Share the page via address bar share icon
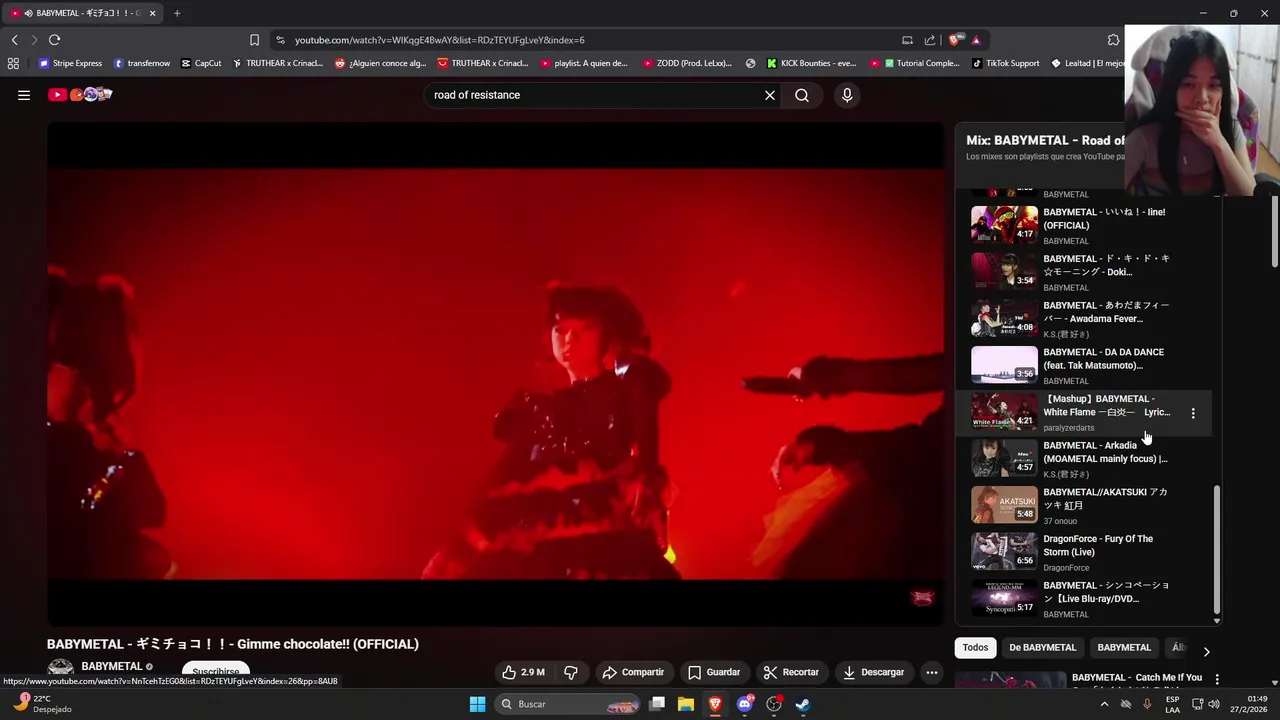This screenshot has height=720, width=1280. click(x=930, y=40)
